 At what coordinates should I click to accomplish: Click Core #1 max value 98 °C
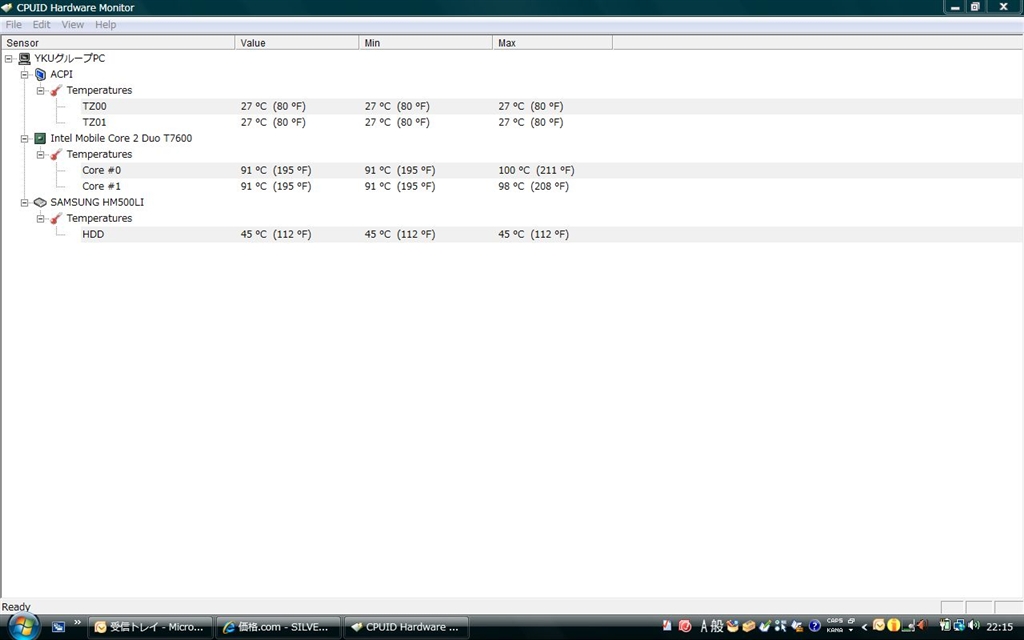click(534, 186)
